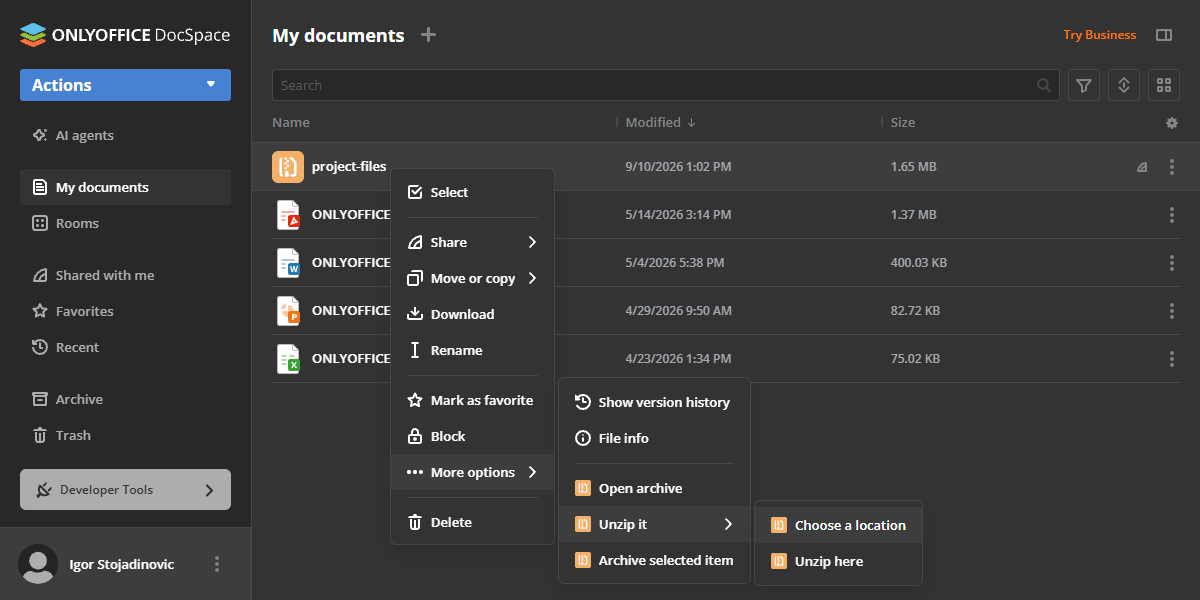
Task: Open File info from submenu
Action: (x=654, y=438)
